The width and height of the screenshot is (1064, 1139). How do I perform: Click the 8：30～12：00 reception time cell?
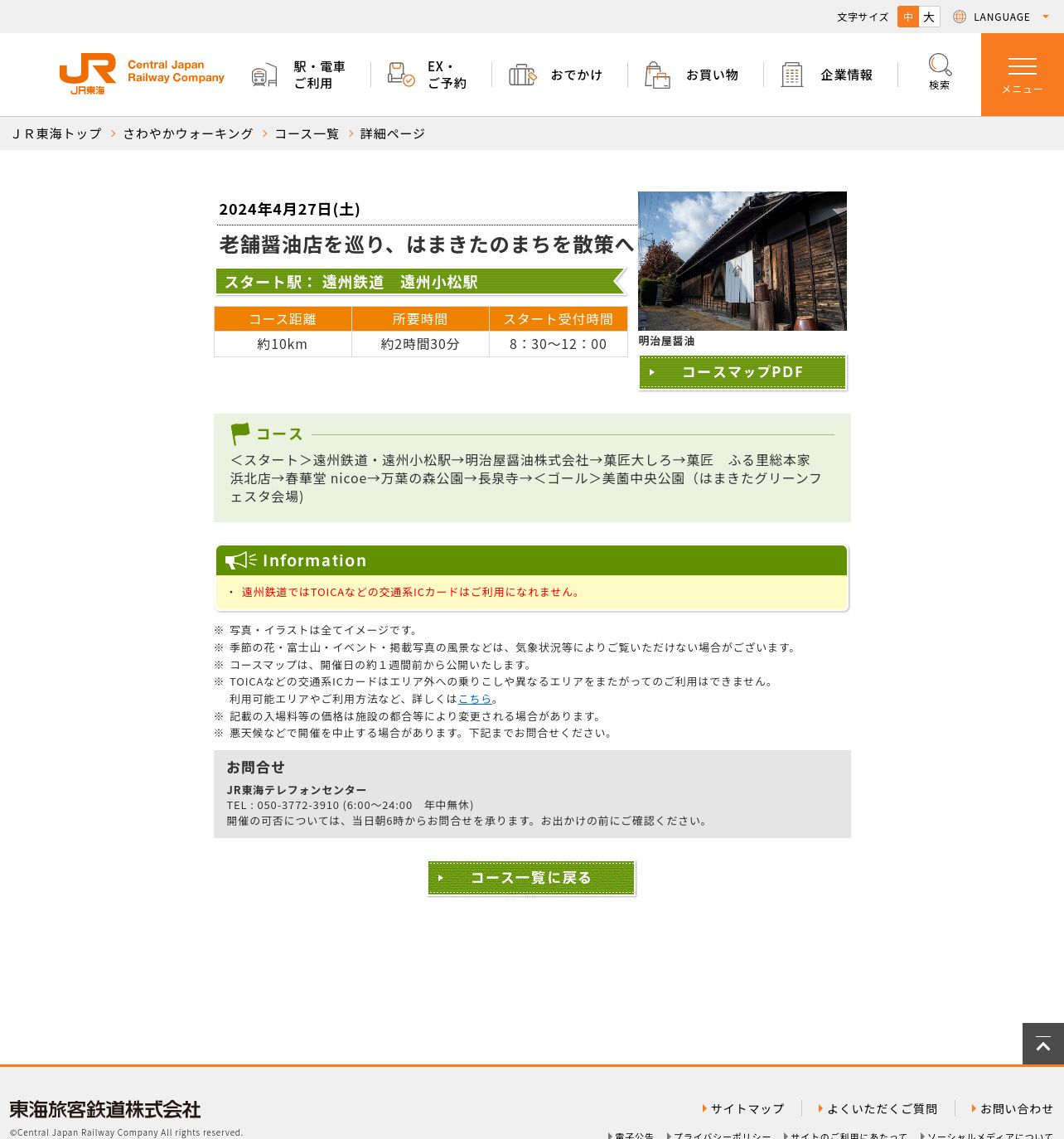559,344
